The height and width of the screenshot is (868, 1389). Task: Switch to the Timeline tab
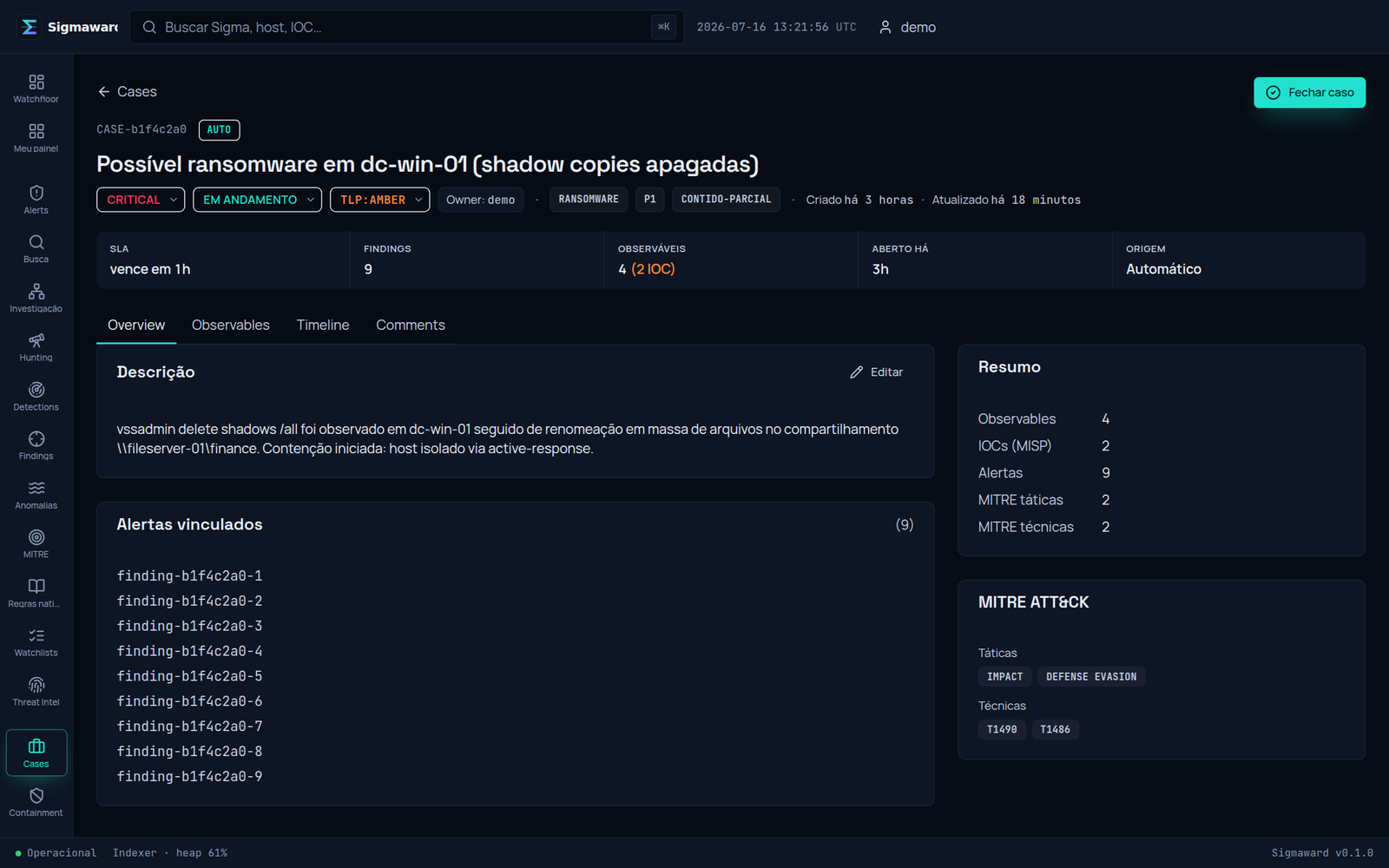[323, 325]
